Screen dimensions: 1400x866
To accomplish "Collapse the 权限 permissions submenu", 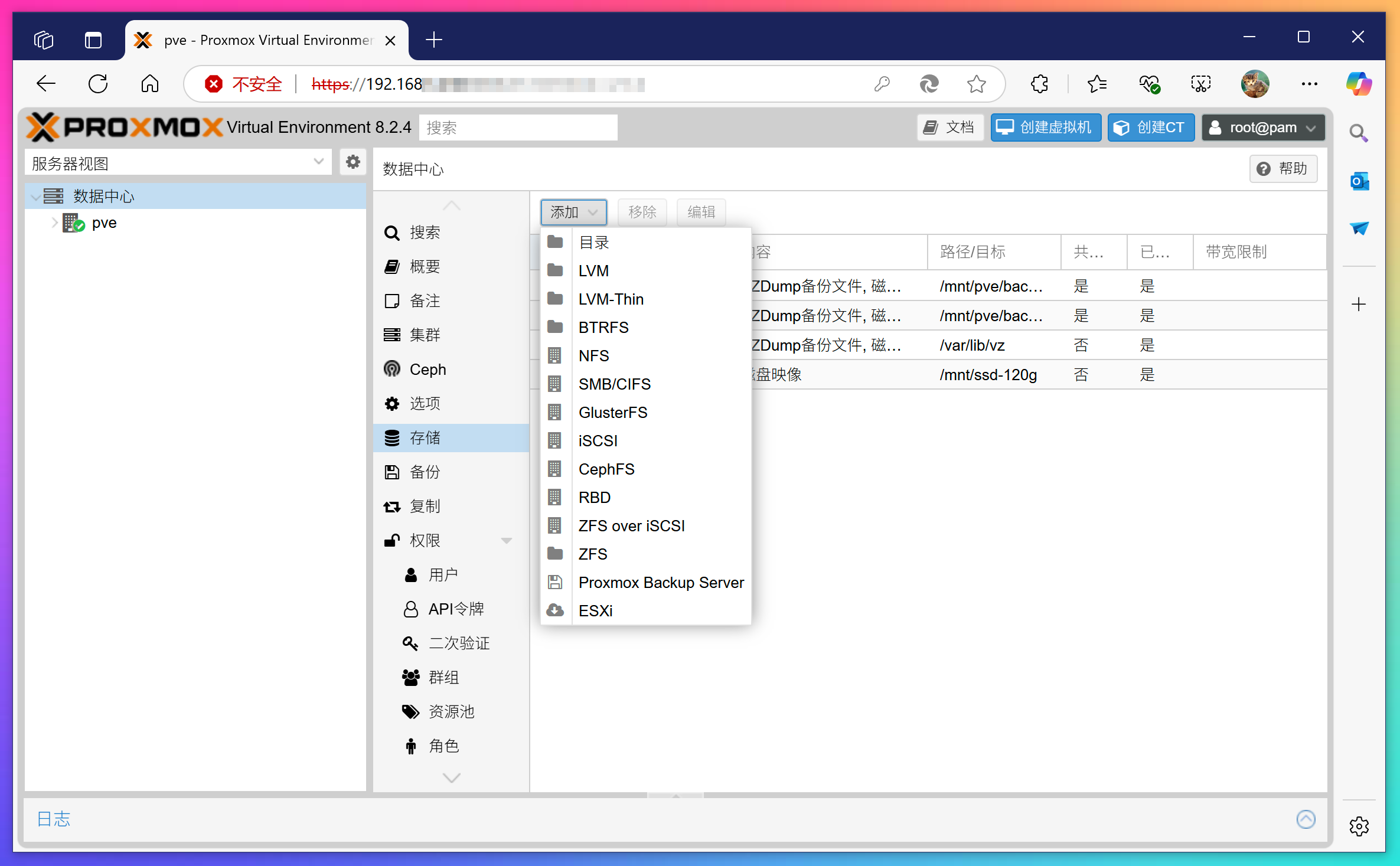I will pos(506,541).
